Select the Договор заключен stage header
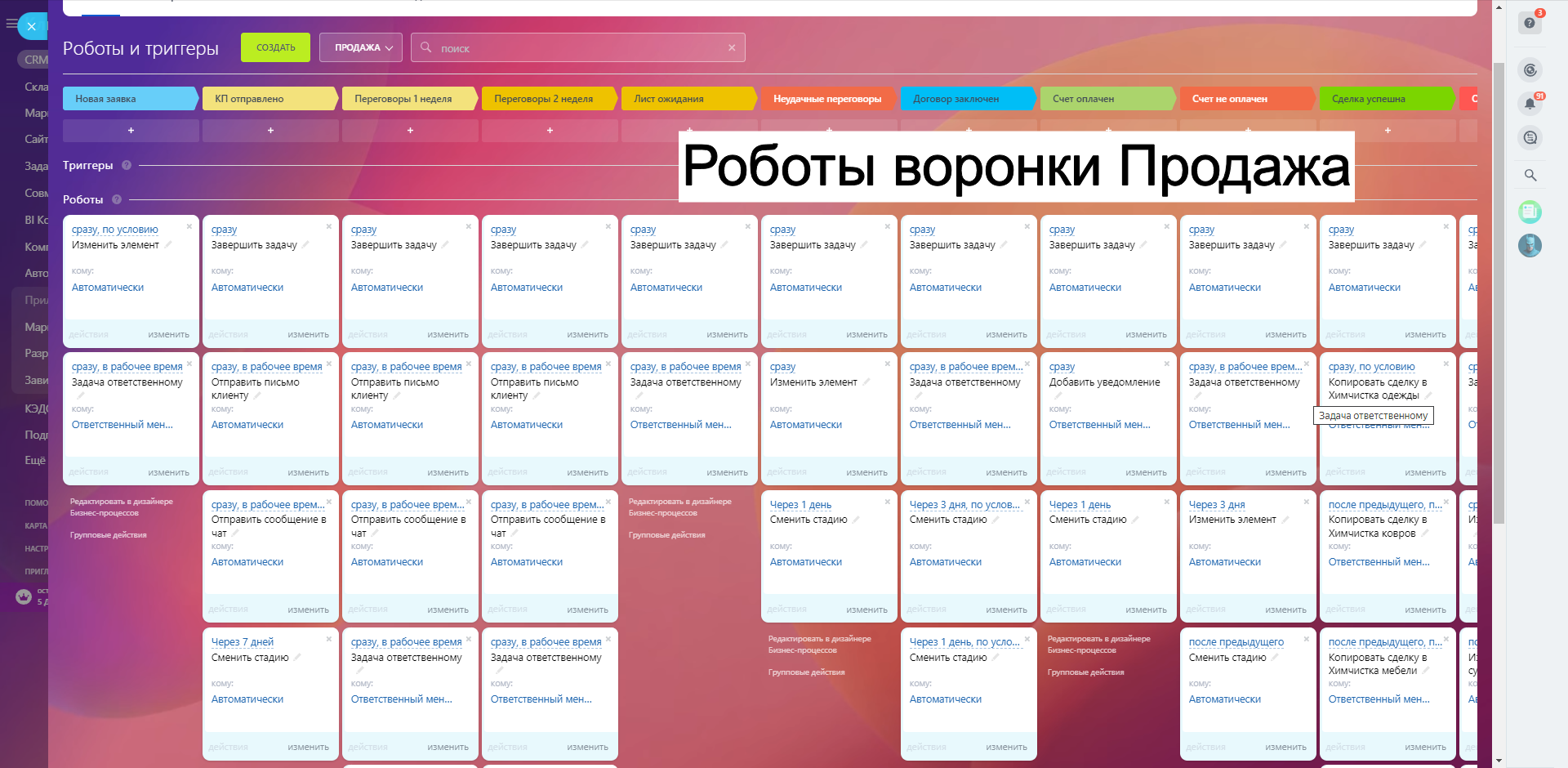The width and height of the screenshot is (1568, 768). click(x=968, y=99)
